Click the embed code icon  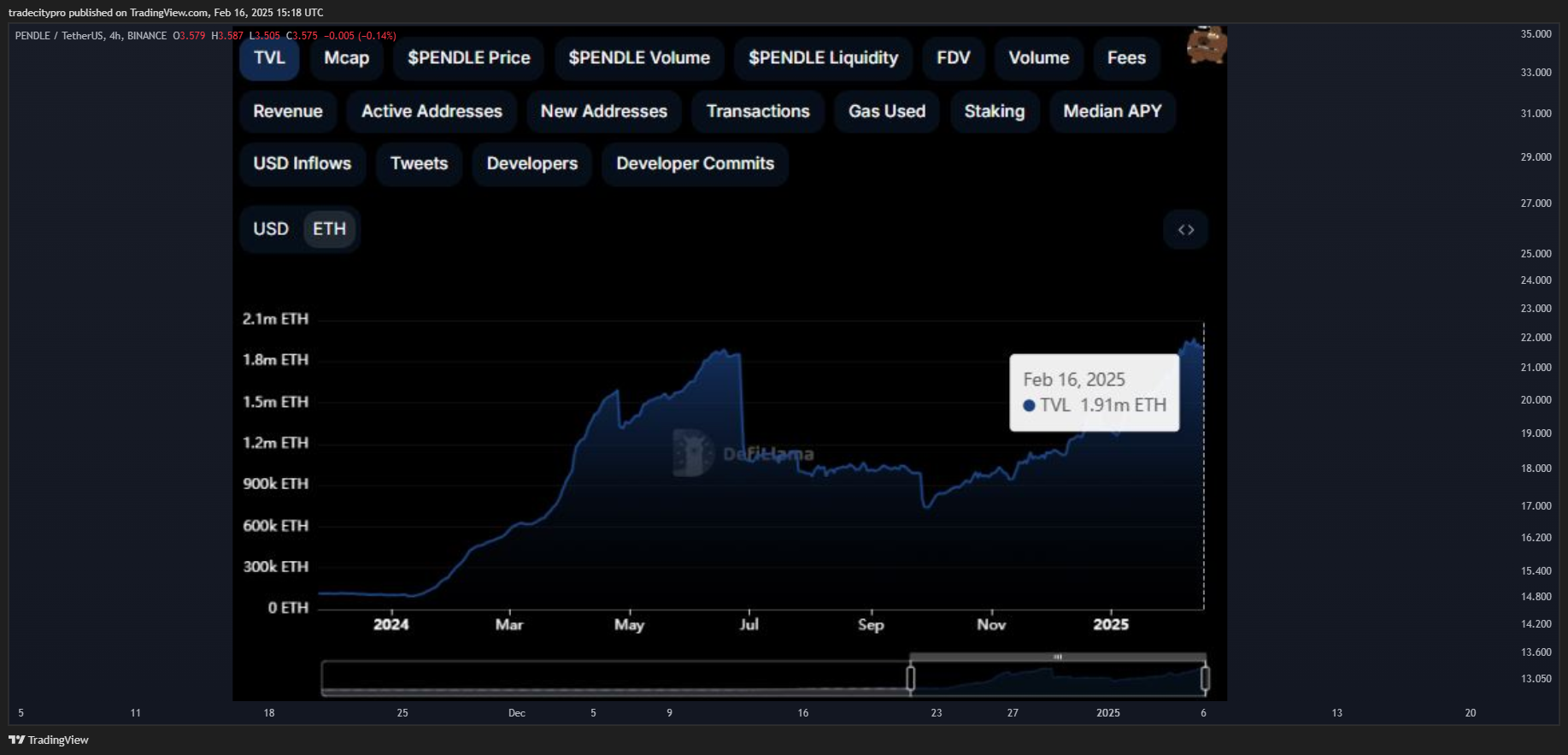pos(1186,230)
